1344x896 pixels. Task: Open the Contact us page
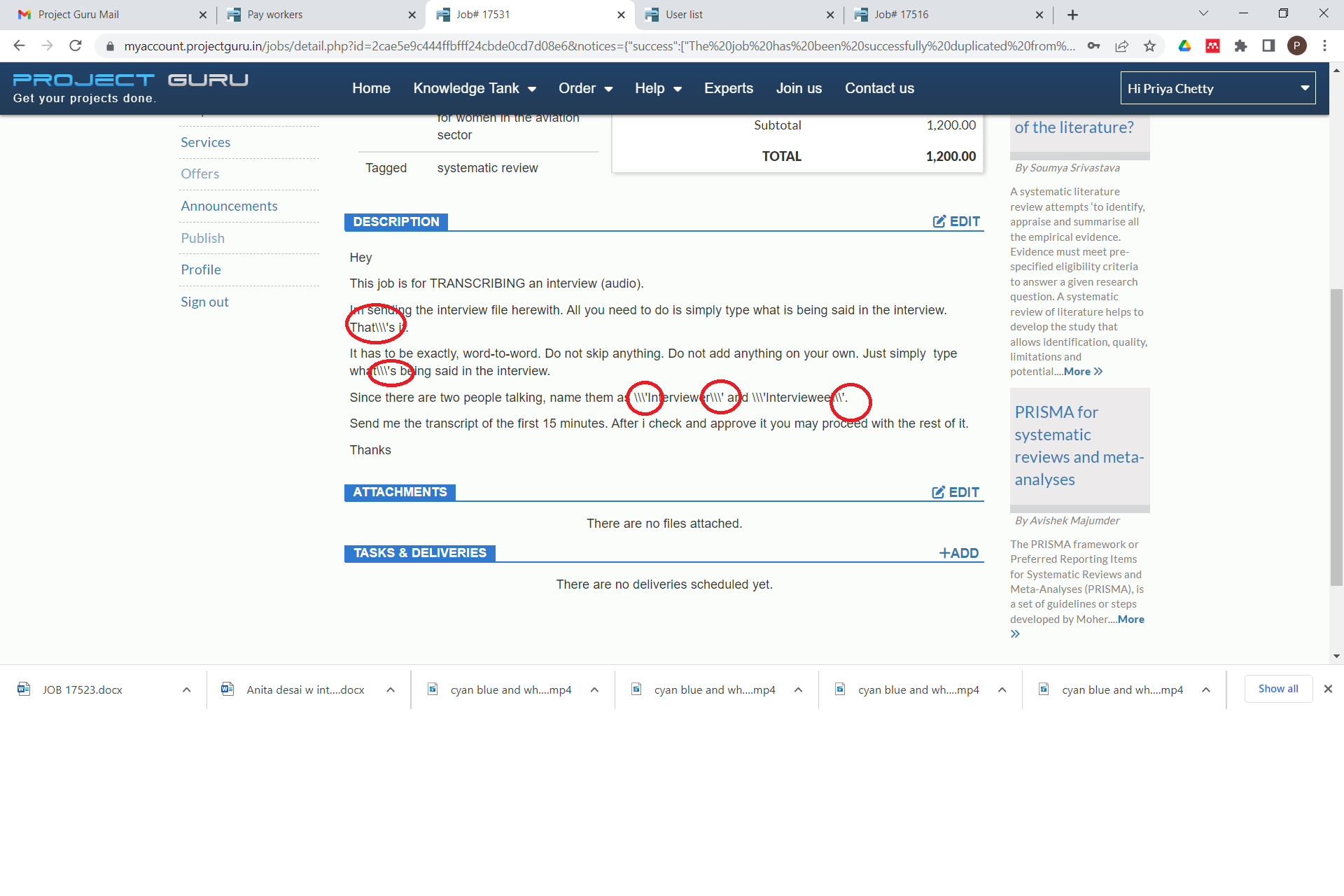point(879,88)
